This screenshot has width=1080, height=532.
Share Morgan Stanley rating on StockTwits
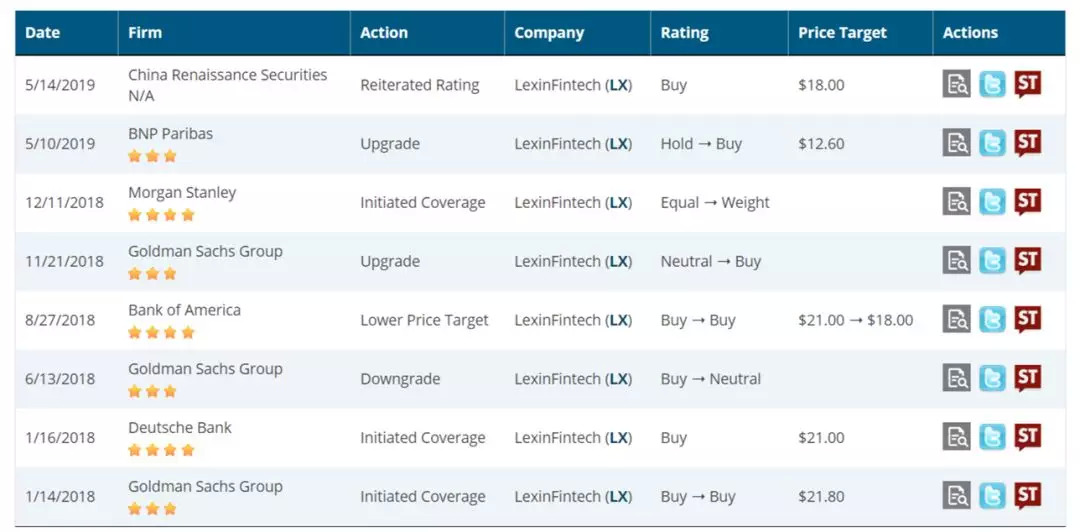[x=1027, y=202]
